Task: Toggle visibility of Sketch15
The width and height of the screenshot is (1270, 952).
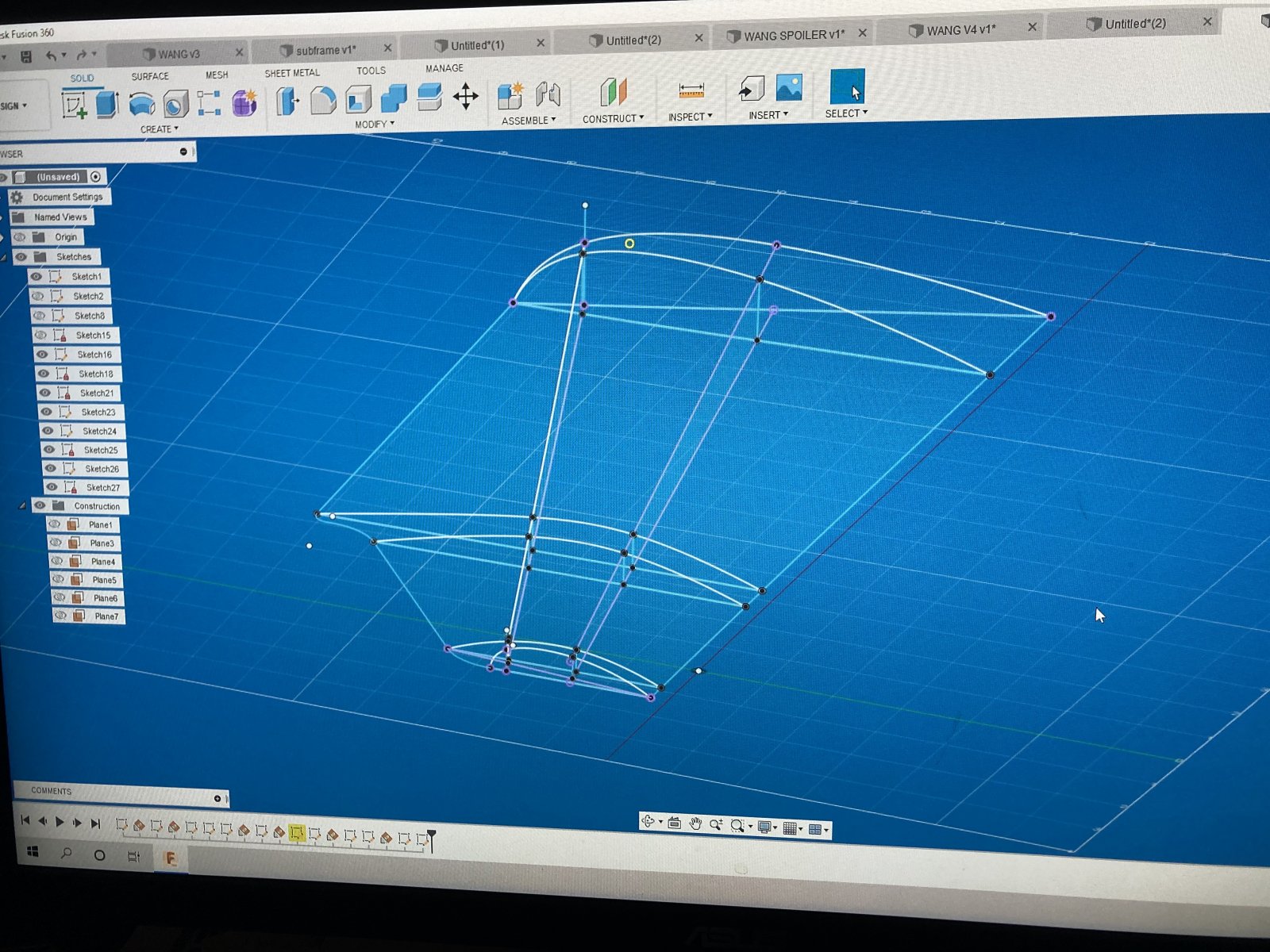Action: pos(40,335)
